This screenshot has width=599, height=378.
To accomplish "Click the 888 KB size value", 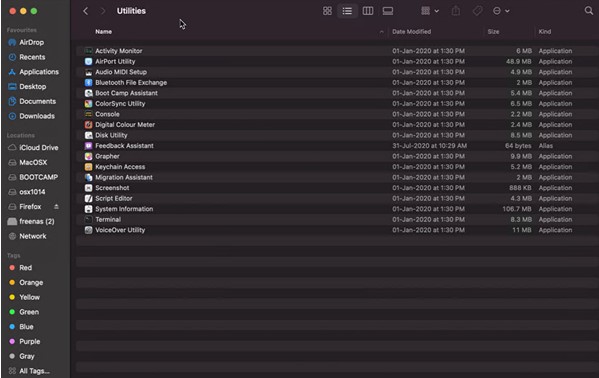I will tap(520, 188).
